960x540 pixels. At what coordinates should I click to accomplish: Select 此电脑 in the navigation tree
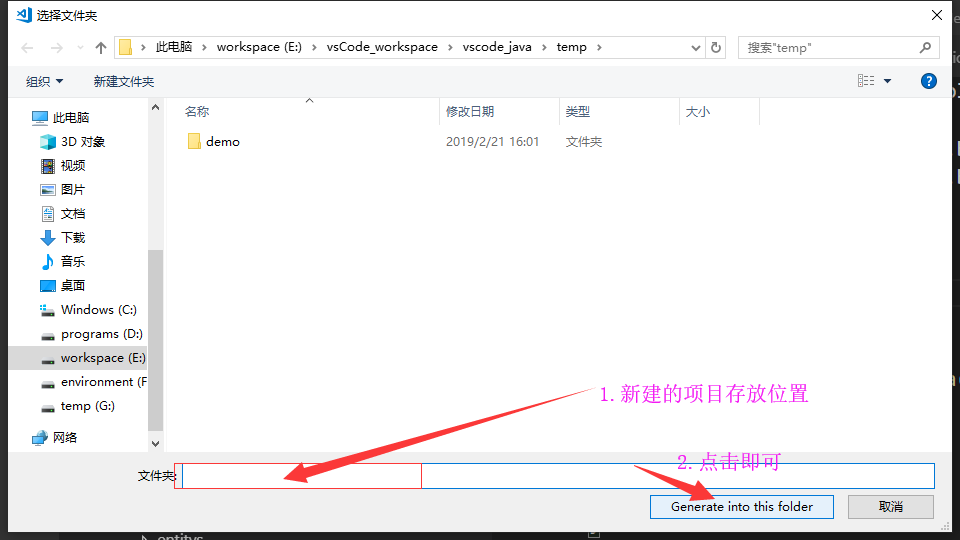[71, 118]
